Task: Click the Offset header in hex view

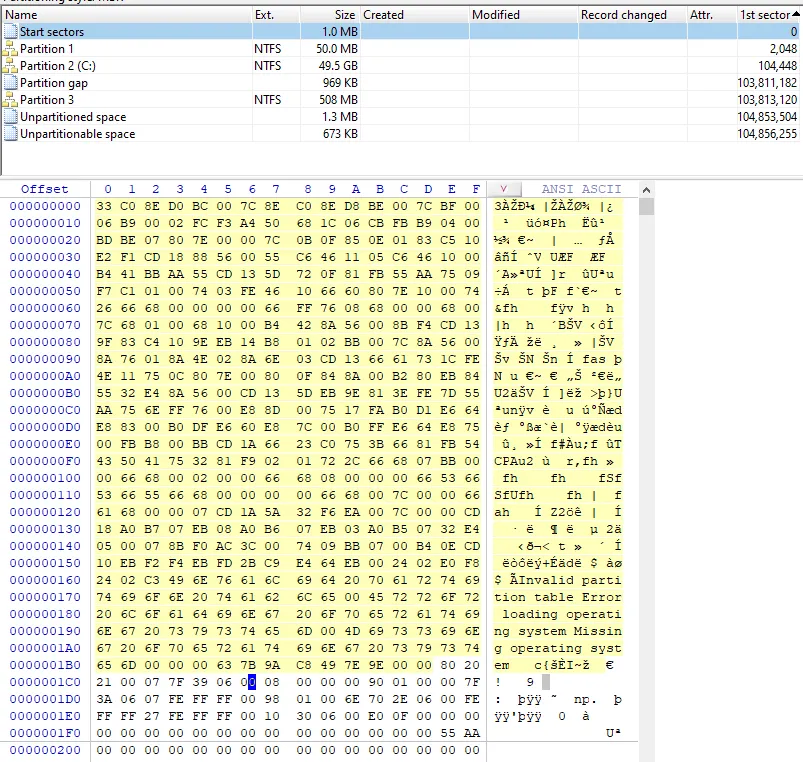Action: (x=45, y=189)
